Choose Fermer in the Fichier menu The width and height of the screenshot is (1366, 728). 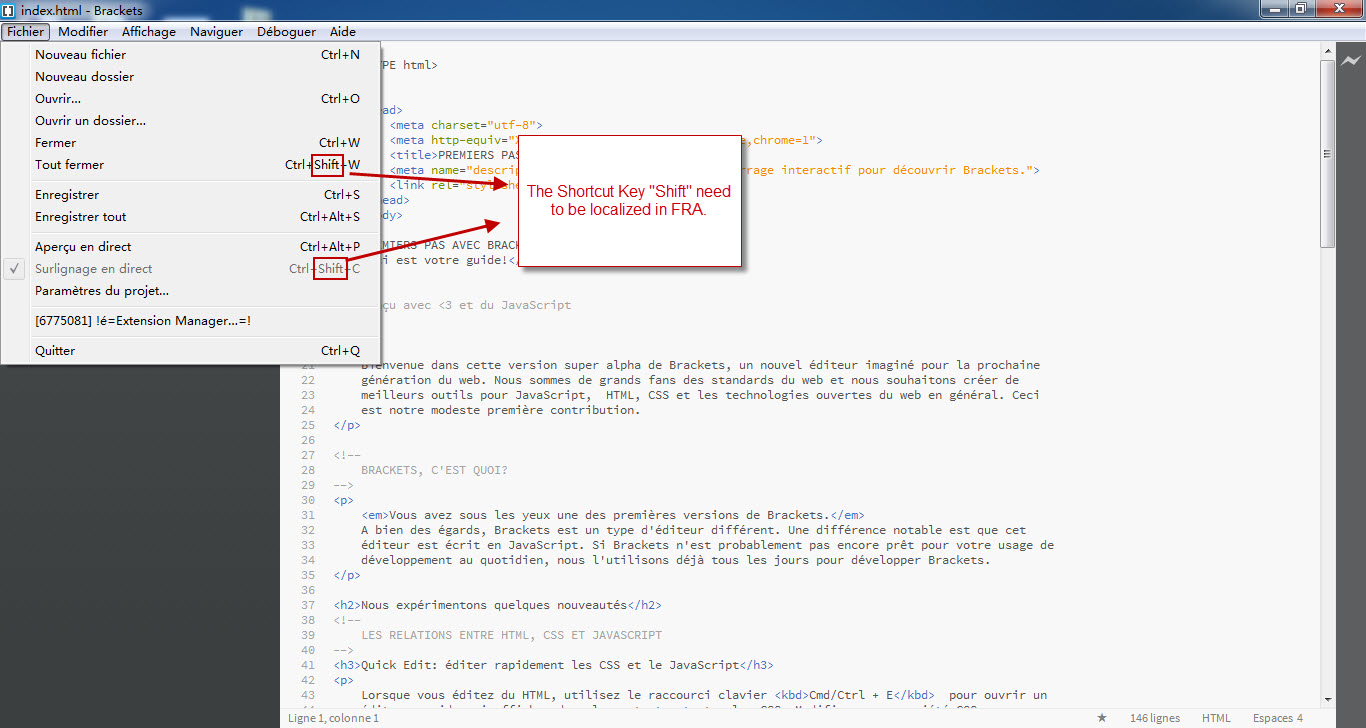tap(190, 143)
